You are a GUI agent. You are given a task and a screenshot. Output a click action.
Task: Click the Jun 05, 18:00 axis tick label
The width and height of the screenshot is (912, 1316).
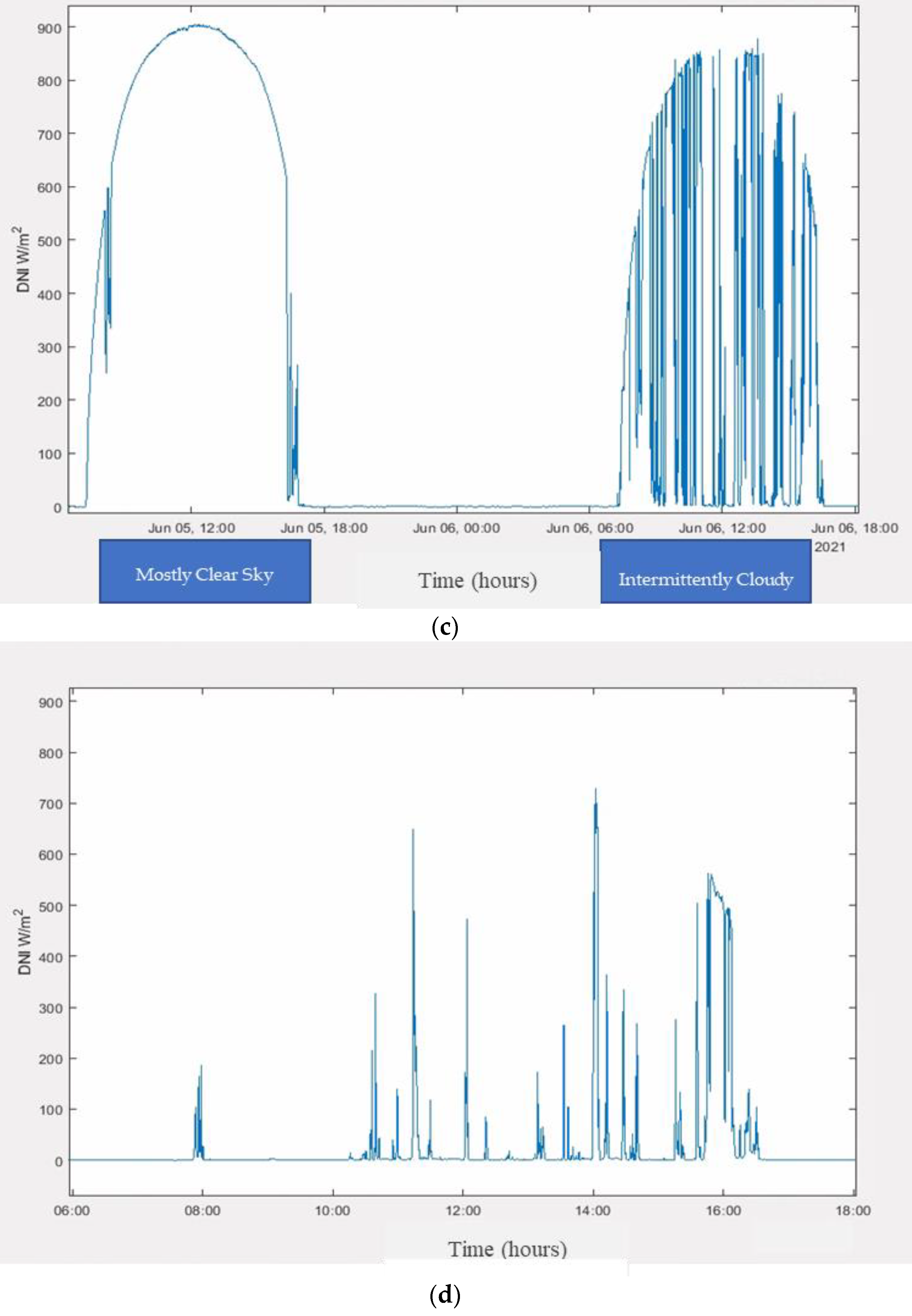(x=324, y=528)
